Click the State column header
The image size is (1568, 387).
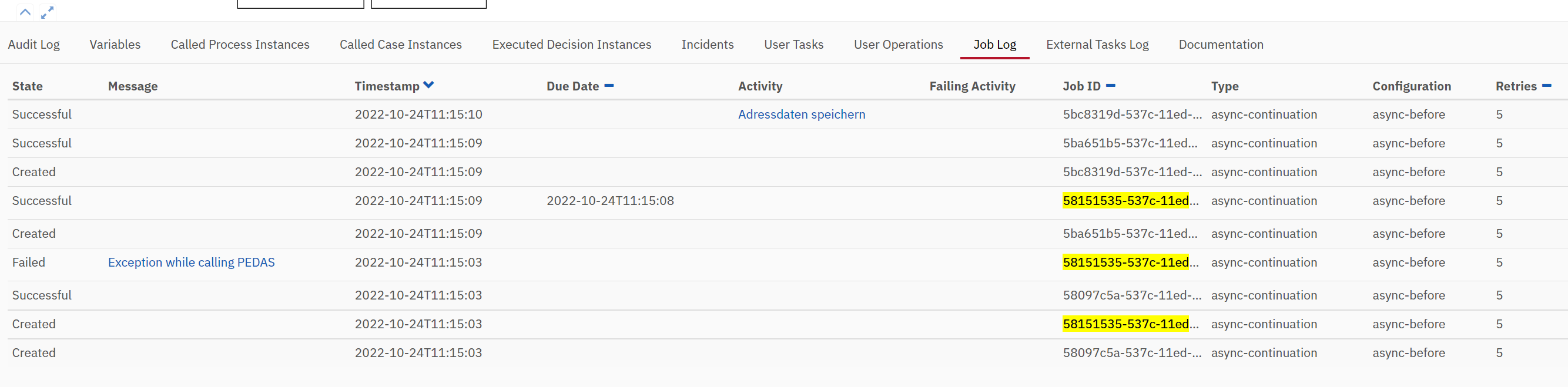pos(28,86)
